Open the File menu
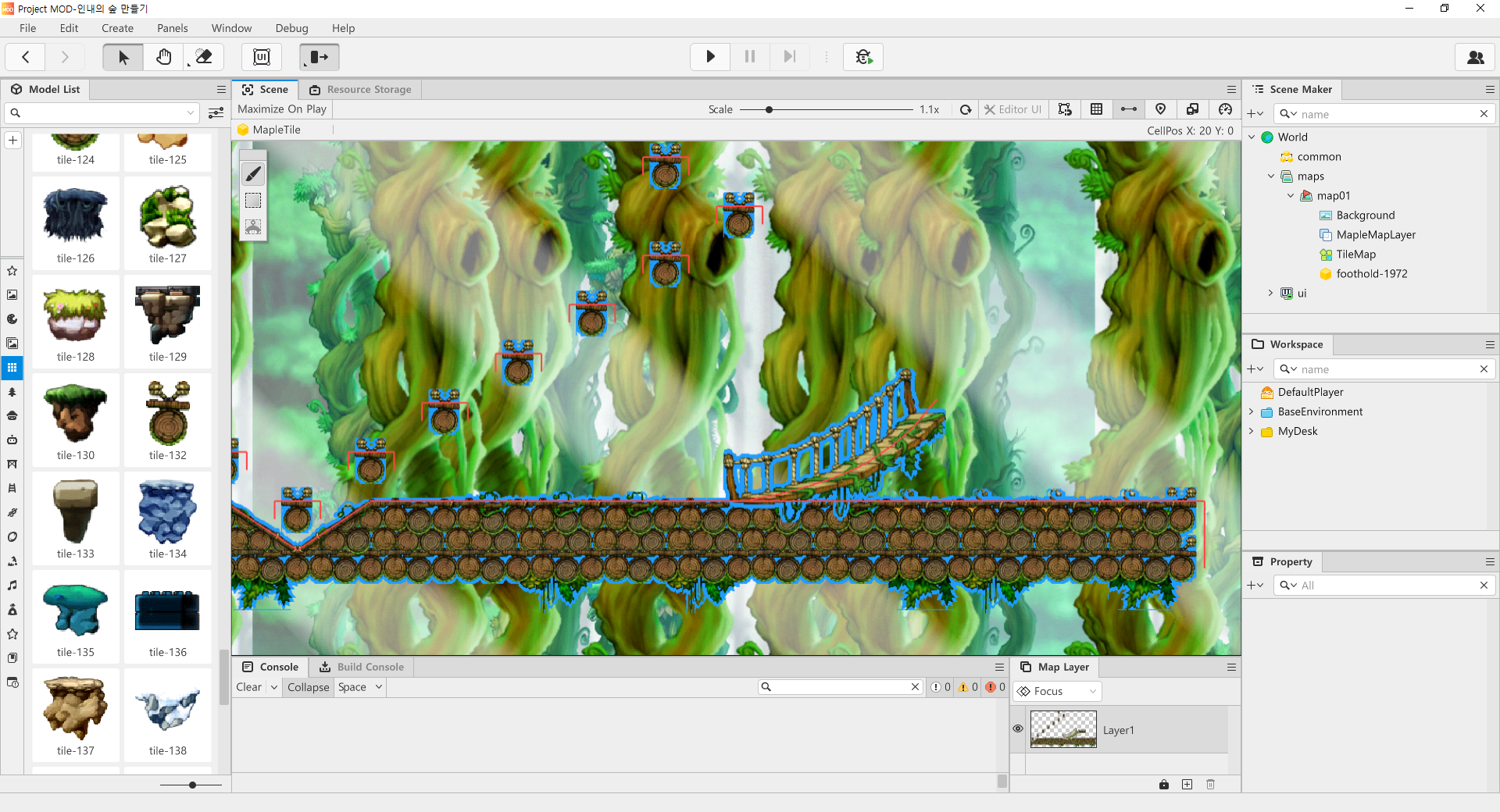 [x=28, y=28]
